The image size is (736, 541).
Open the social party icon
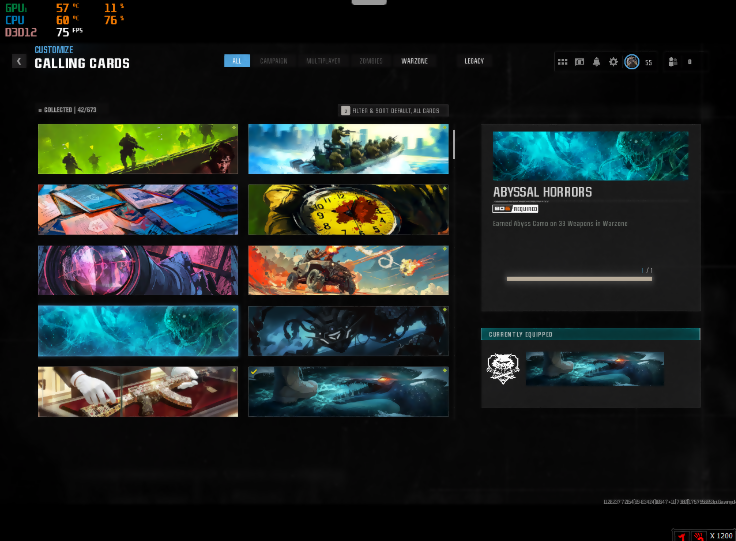[673, 62]
